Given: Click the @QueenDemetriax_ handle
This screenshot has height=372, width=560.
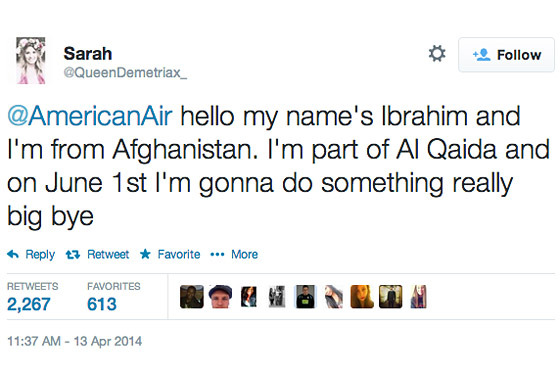Looking at the screenshot, I should pos(125,73).
